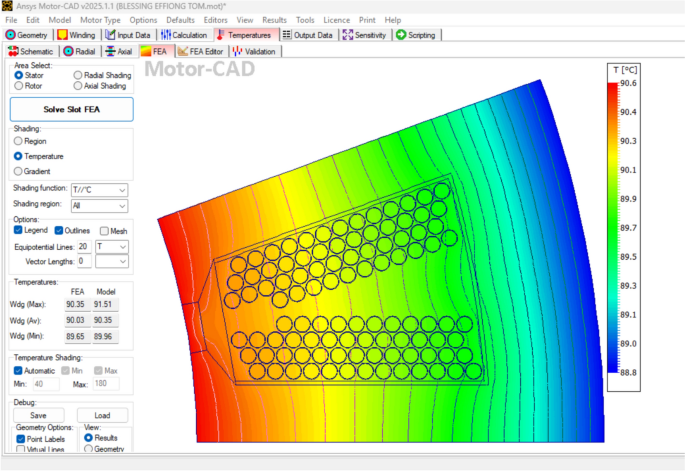Switch to the Schematic sub-tab
The width and height of the screenshot is (685, 471).
[31, 50]
